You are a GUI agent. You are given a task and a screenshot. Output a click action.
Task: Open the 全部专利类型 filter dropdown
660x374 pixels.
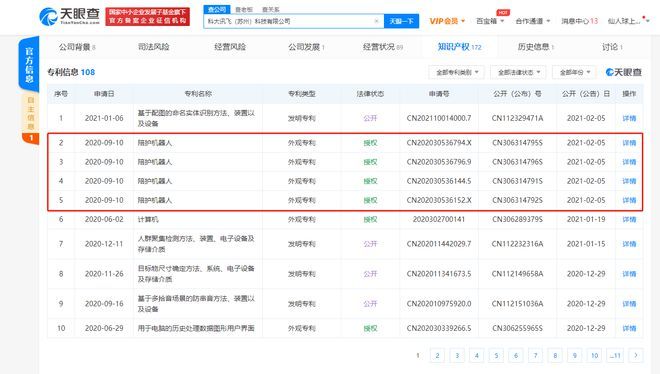coord(457,72)
